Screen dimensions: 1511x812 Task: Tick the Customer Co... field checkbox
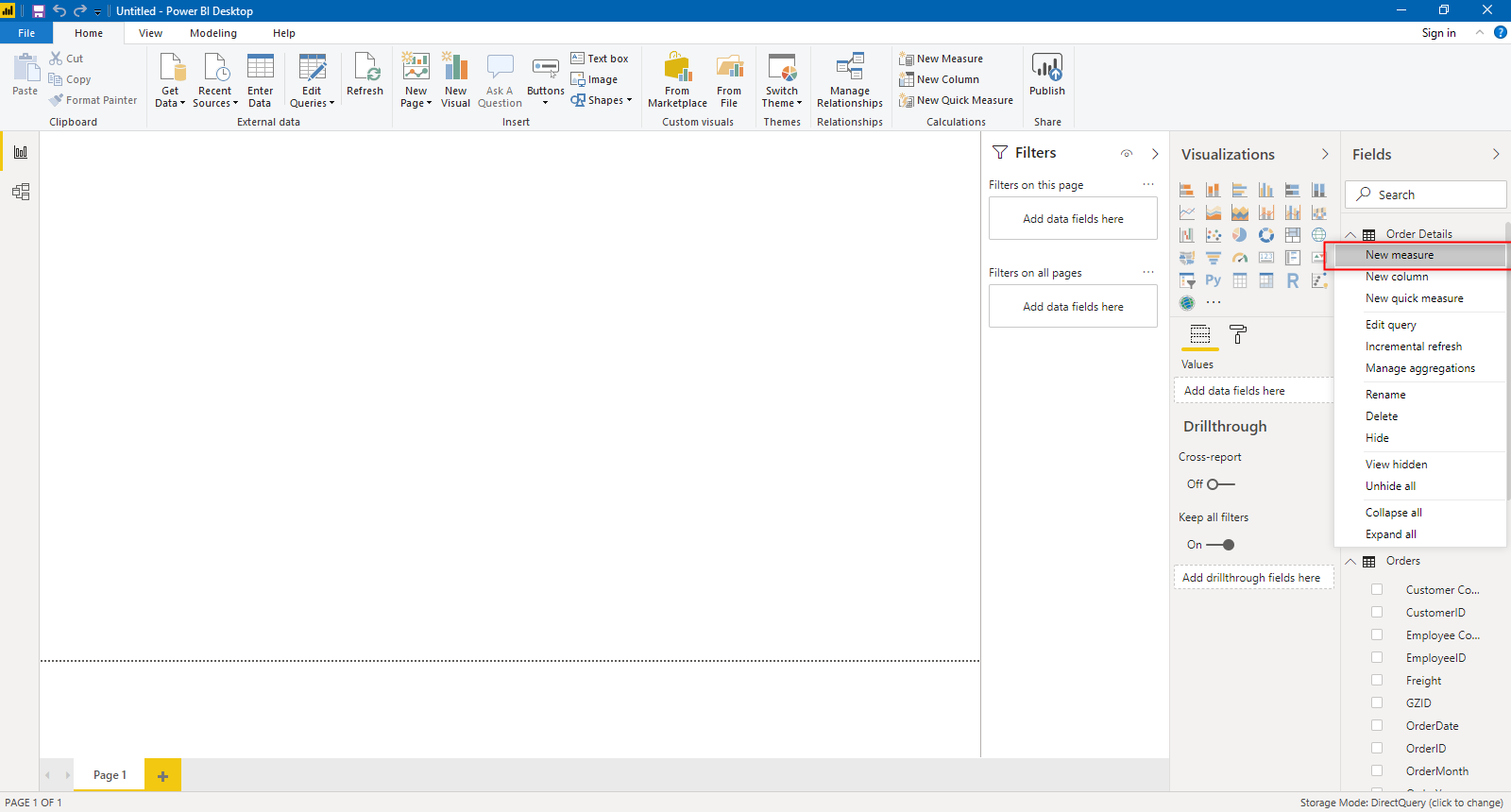(1377, 589)
